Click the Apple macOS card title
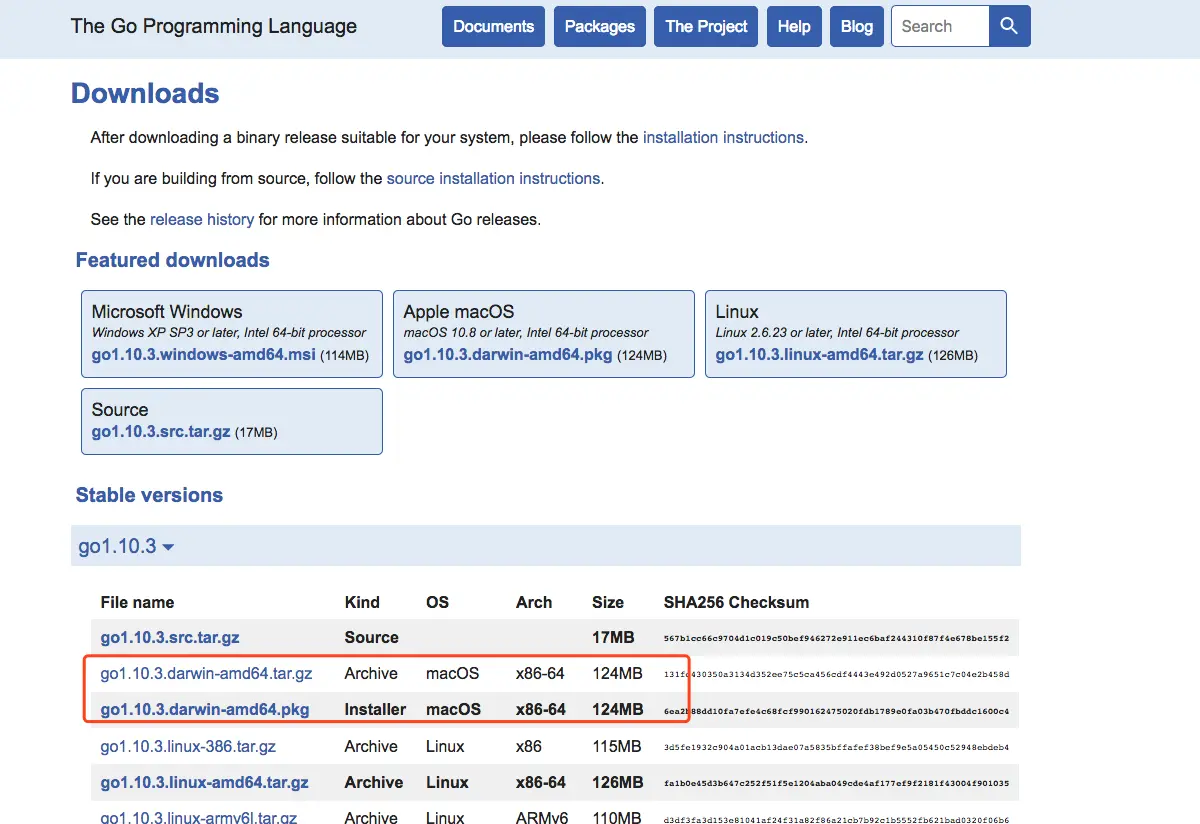The width and height of the screenshot is (1200, 824). coord(459,312)
